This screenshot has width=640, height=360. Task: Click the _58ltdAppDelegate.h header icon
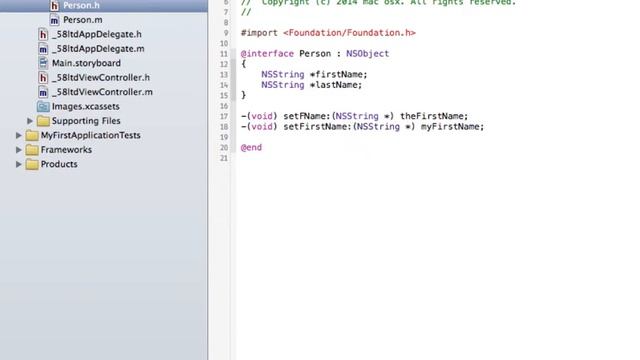click(43, 34)
